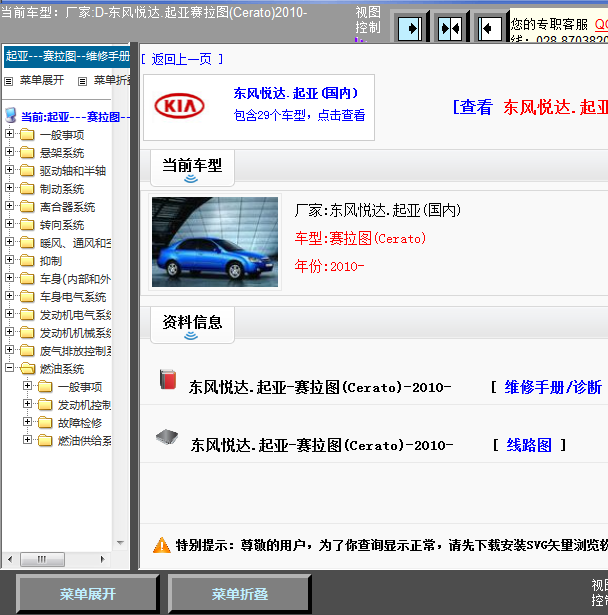Click folder icon next to 车身电气系统
This screenshot has height=615, width=608.
point(27,297)
